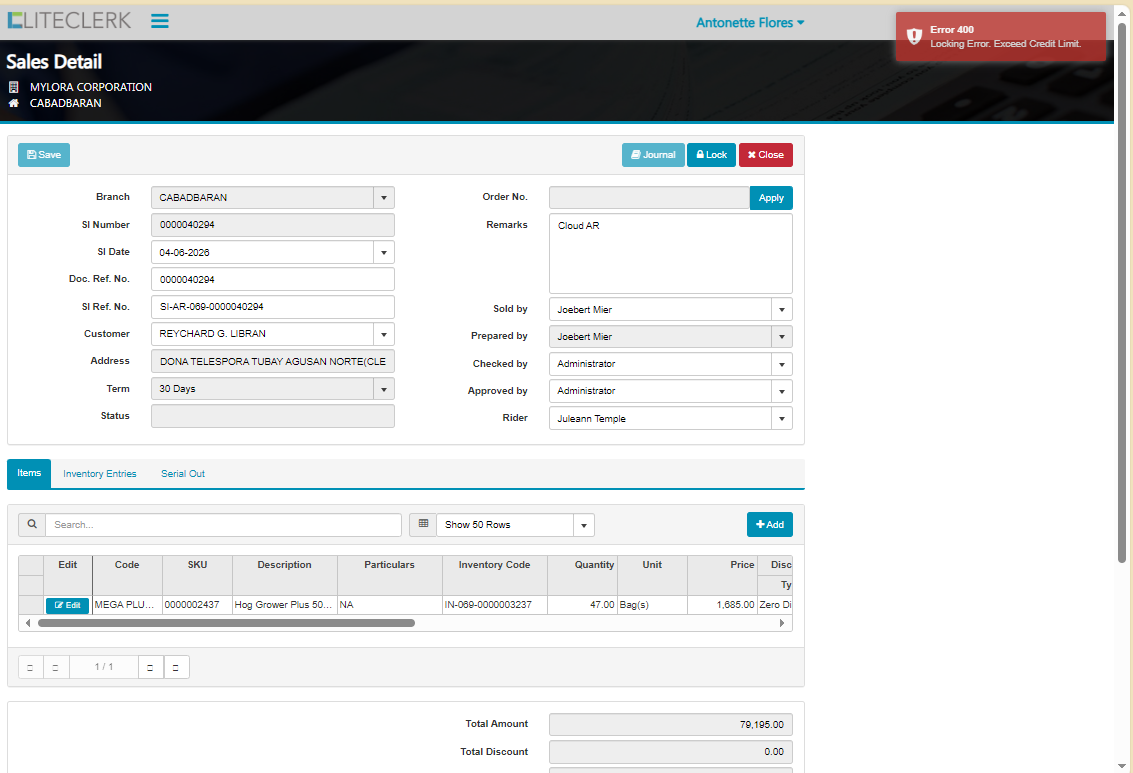Viewport: 1133px width, 773px height.
Task: Open the SI Date picker dropdown
Action: [384, 252]
